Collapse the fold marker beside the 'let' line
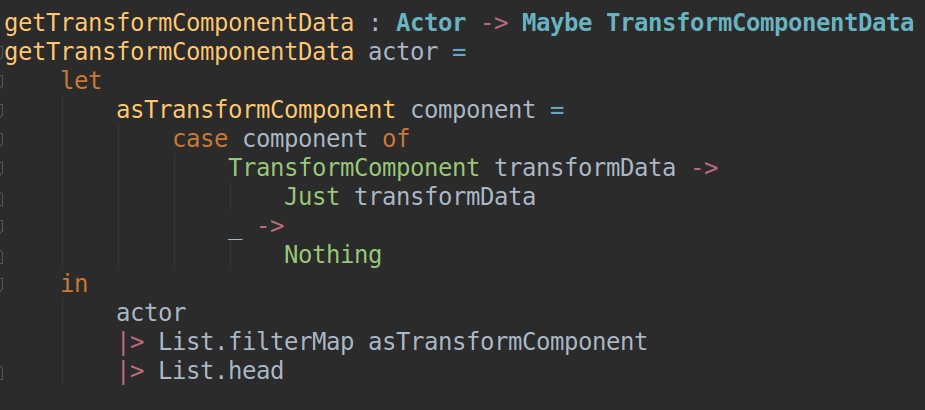925x410 pixels. (x=1, y=81)
